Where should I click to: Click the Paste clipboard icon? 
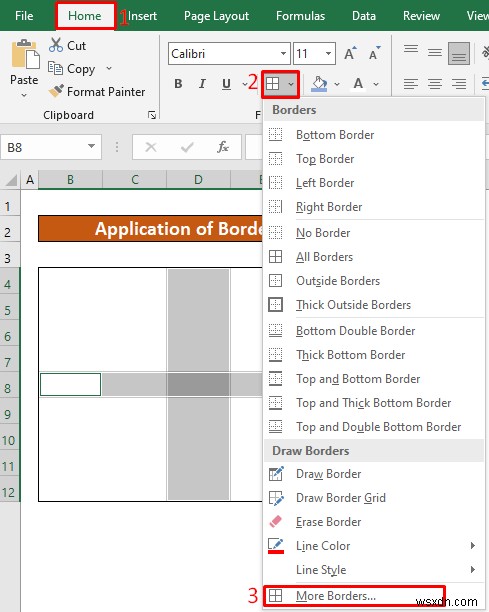(25, 55)
